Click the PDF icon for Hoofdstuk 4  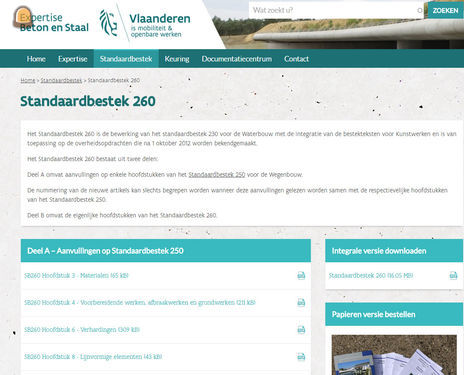point(301,302)
